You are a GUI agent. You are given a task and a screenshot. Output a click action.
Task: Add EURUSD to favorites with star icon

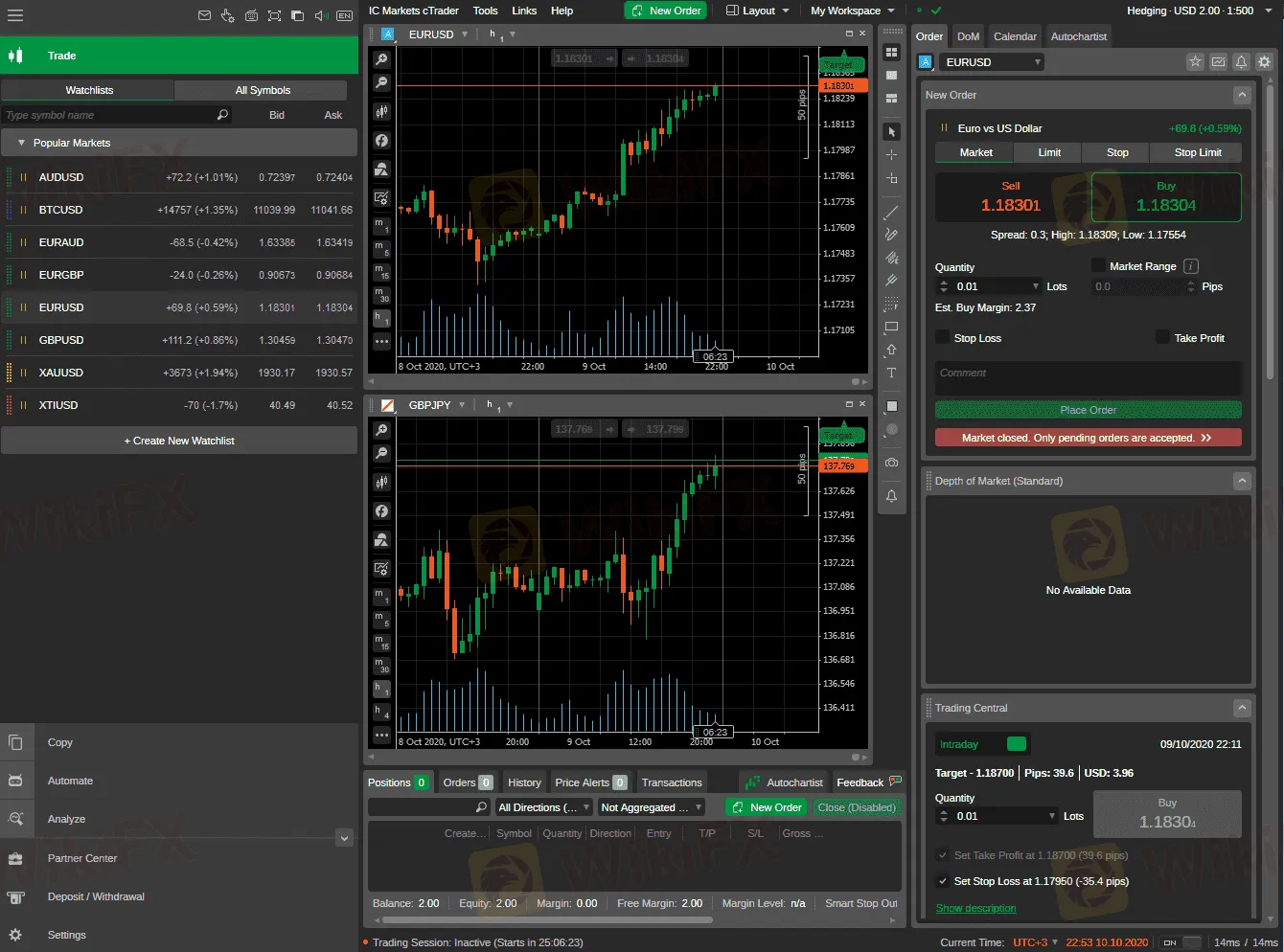(1195, 62)
